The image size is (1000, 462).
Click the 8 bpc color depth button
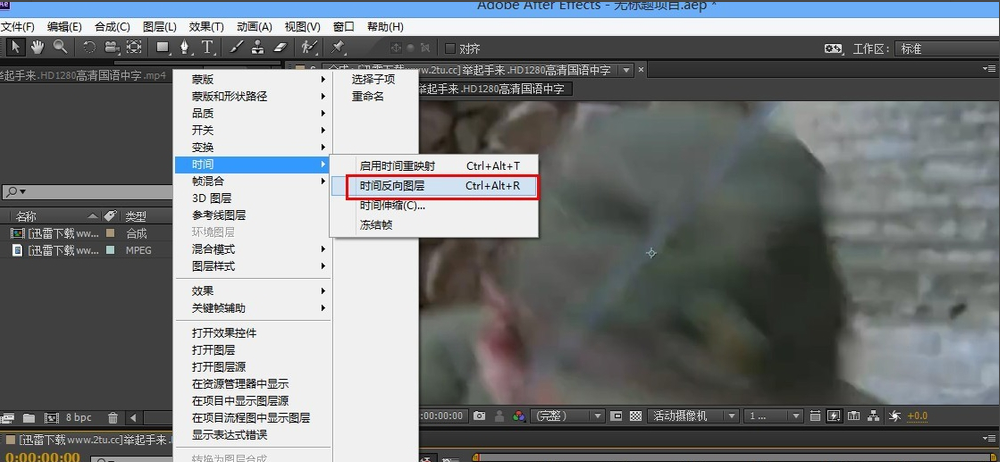click(x=78, y=418)
